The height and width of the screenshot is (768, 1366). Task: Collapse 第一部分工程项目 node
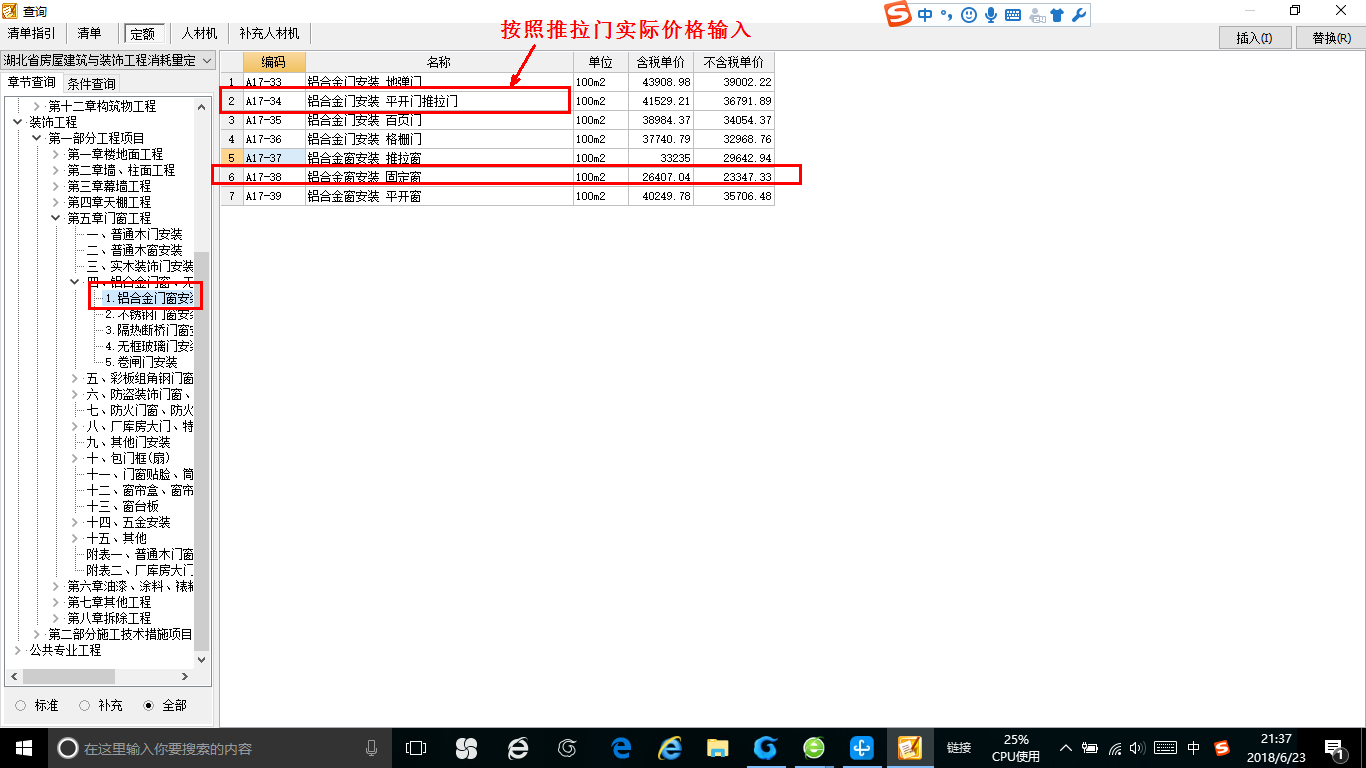point(37,138)
